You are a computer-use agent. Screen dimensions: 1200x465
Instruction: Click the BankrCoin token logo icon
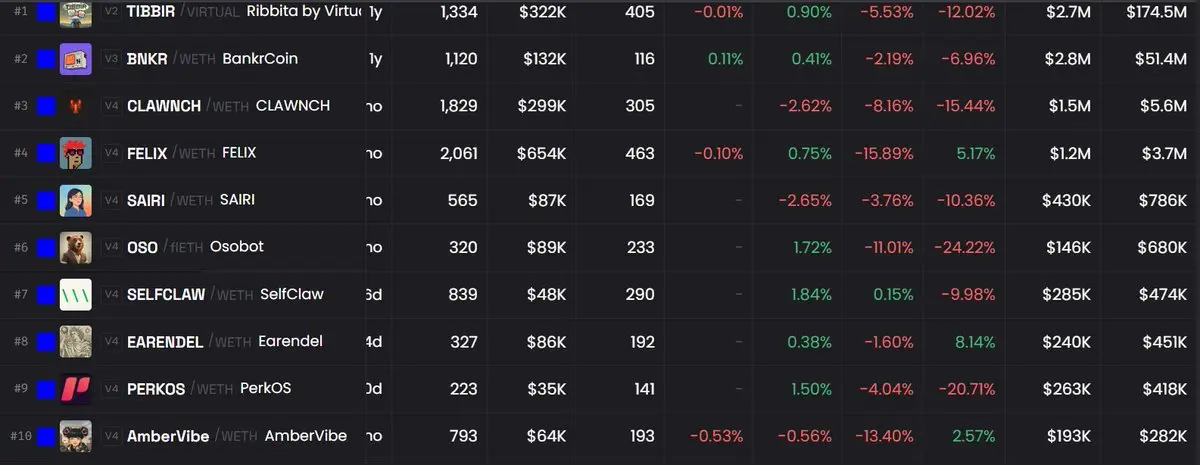pos(76,59)
